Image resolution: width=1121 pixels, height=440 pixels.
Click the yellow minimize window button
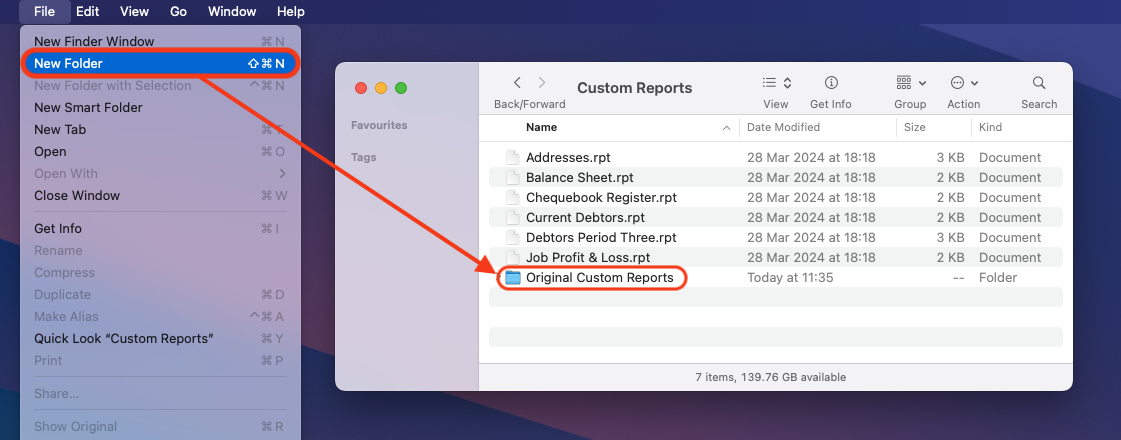pyautogui.click(x=381, y=88)
